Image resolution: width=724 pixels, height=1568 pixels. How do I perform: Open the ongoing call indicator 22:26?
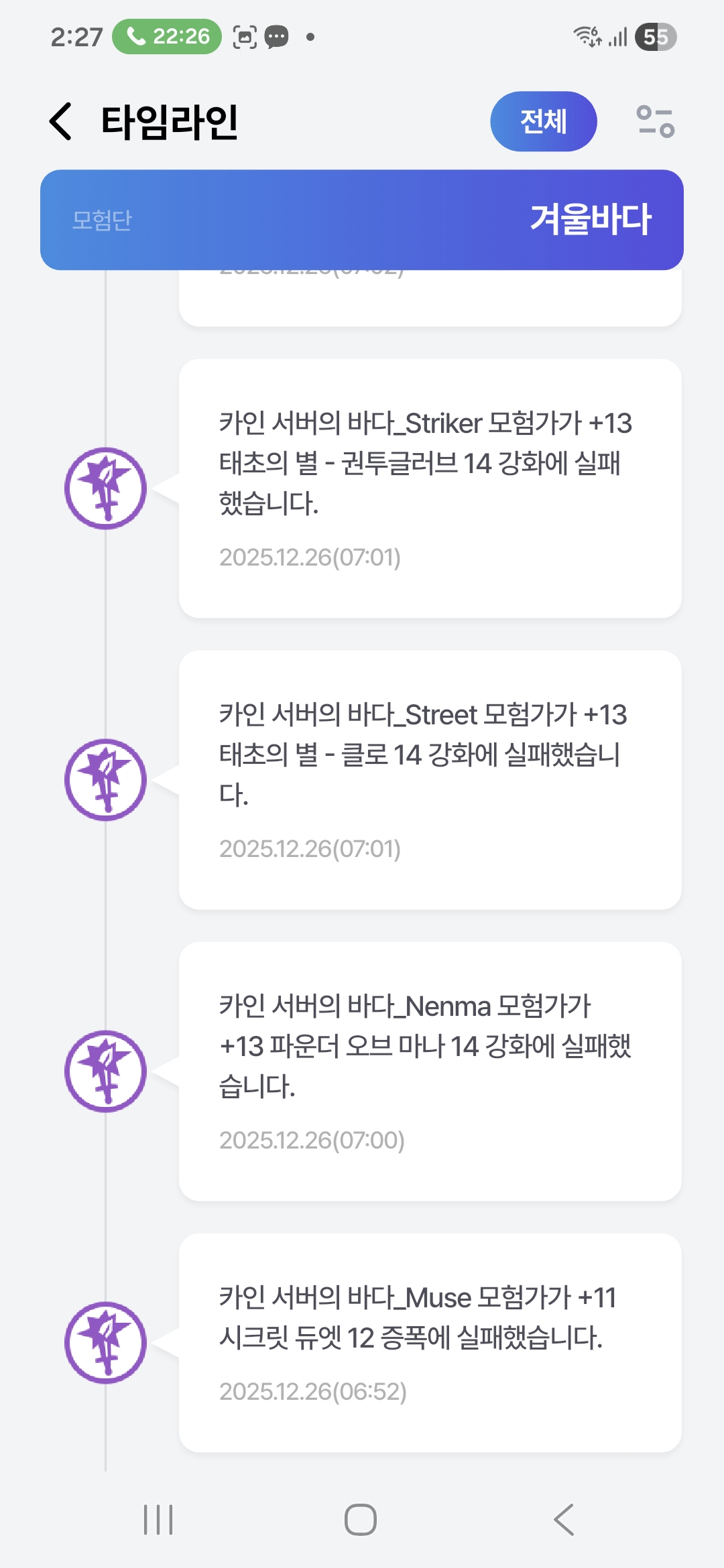coord(167,36)
